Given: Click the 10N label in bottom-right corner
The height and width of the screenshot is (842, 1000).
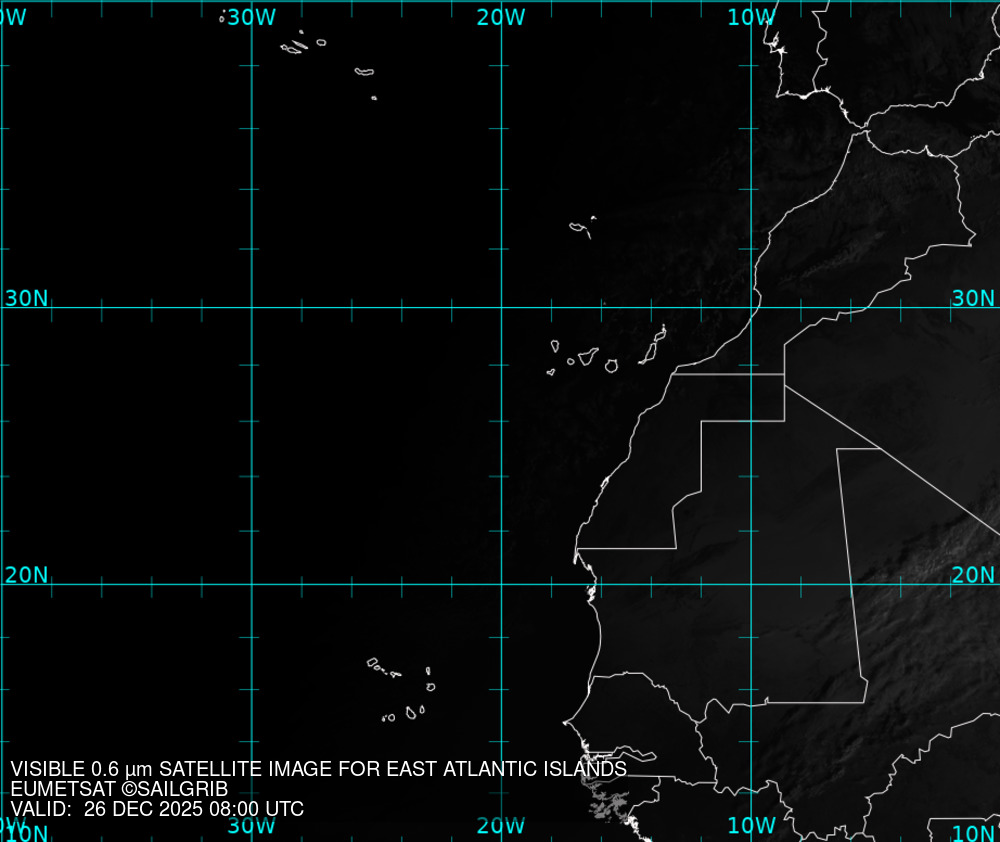Looking at the screenshot, I should 973,833.
